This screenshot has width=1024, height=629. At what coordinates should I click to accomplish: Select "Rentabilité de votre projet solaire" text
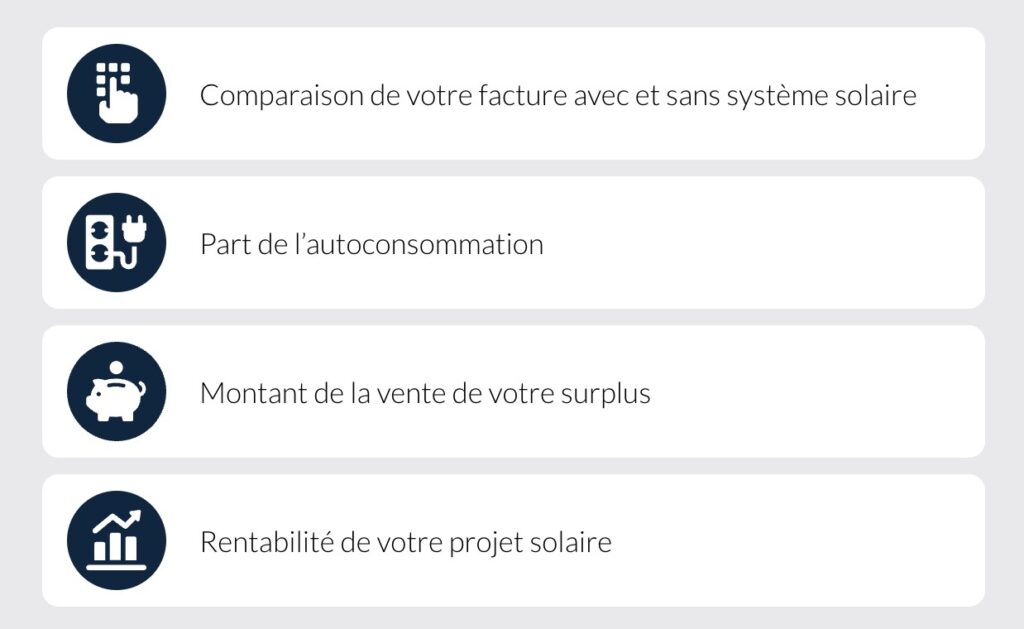point(405,542)
